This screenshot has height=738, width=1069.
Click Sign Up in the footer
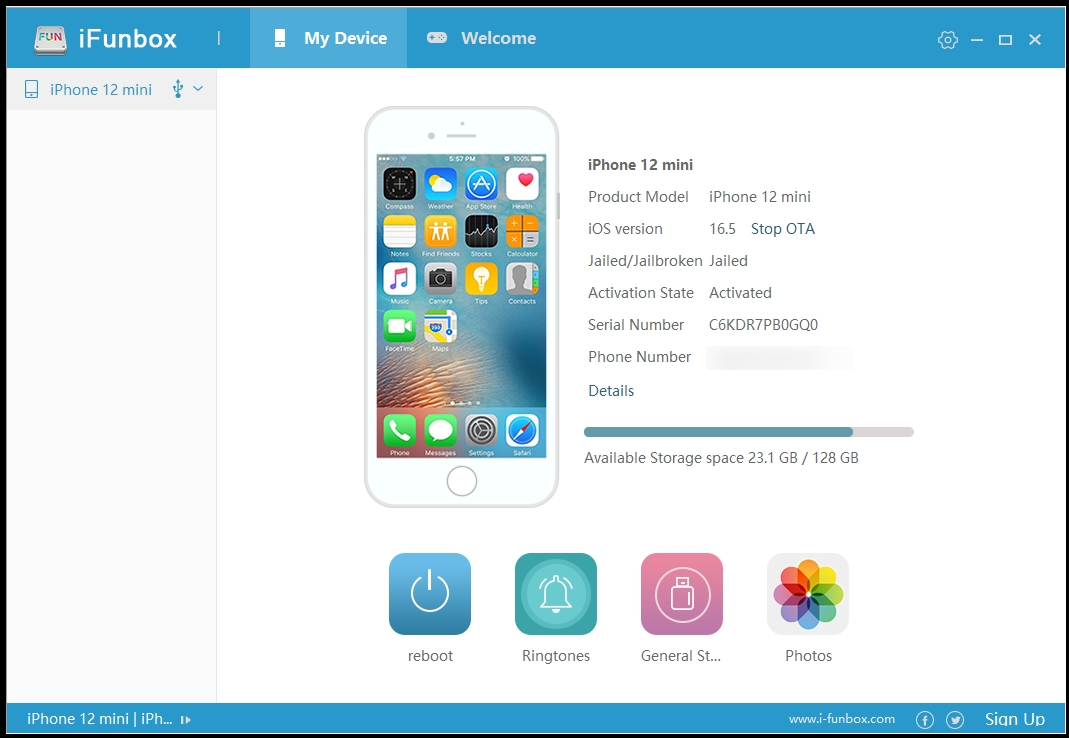tap(1014, 719)
